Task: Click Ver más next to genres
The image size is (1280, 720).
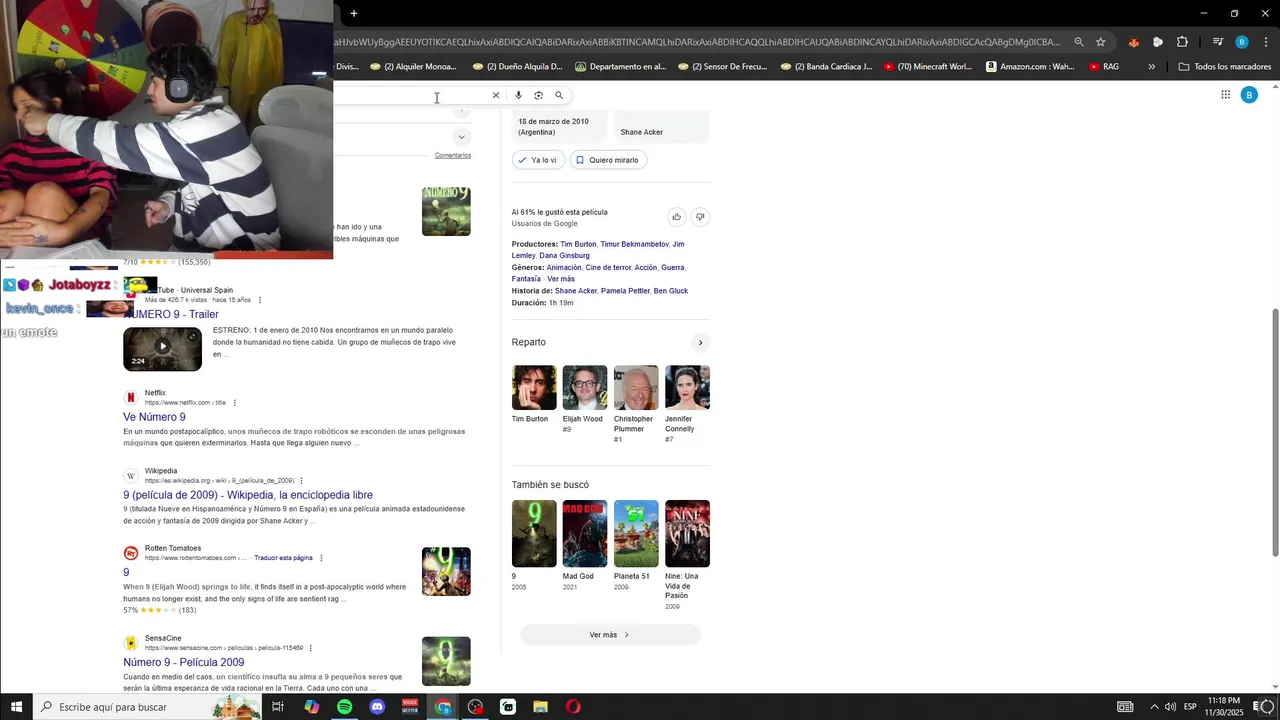Action: 561,279
